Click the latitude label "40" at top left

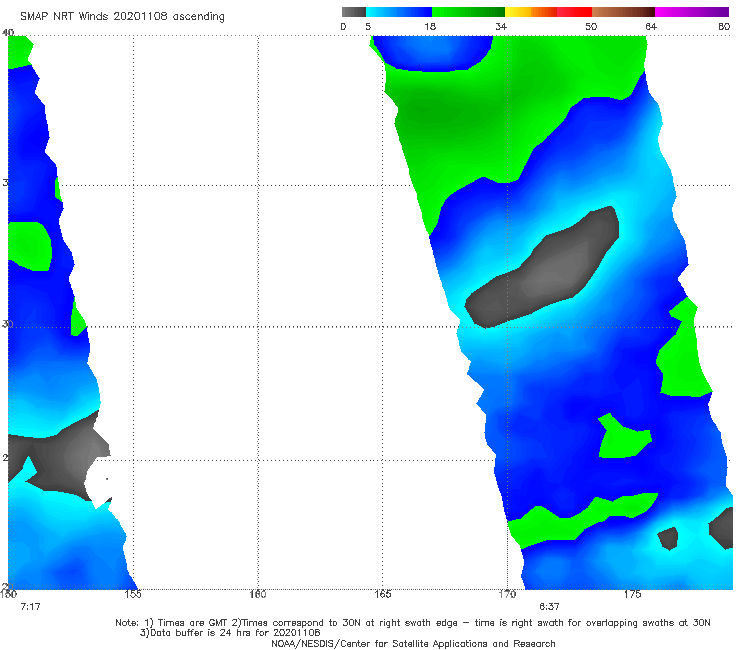tap(8, 33)
